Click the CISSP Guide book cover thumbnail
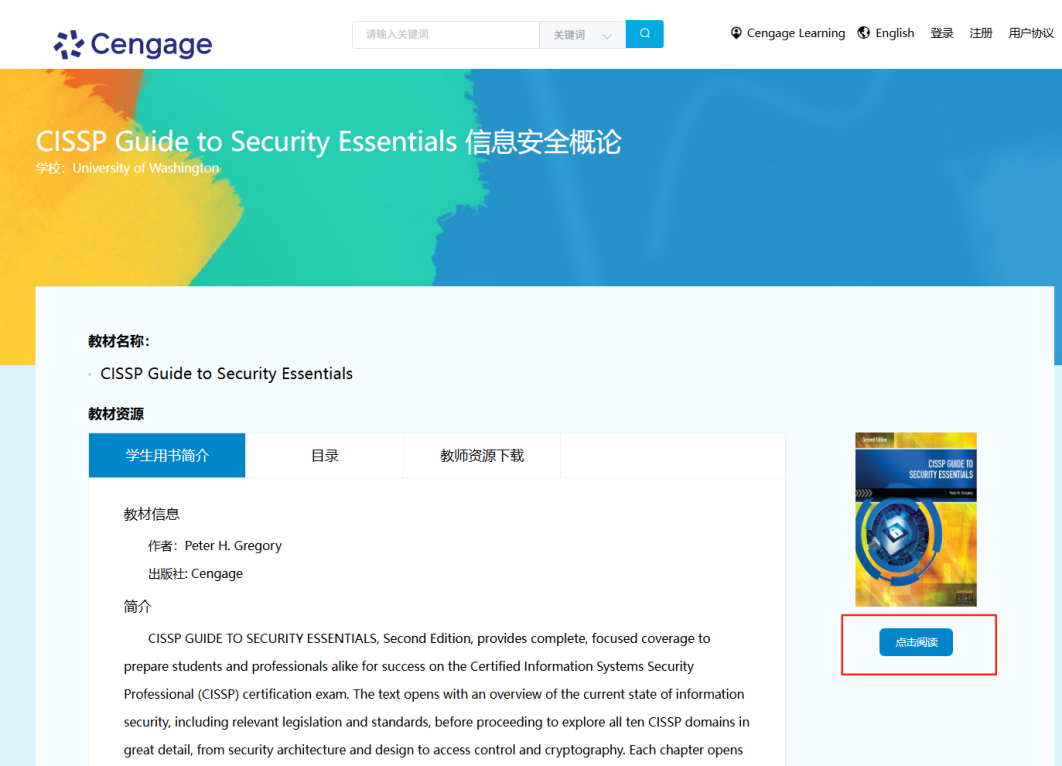1062x766 pixels. [916, 519]
